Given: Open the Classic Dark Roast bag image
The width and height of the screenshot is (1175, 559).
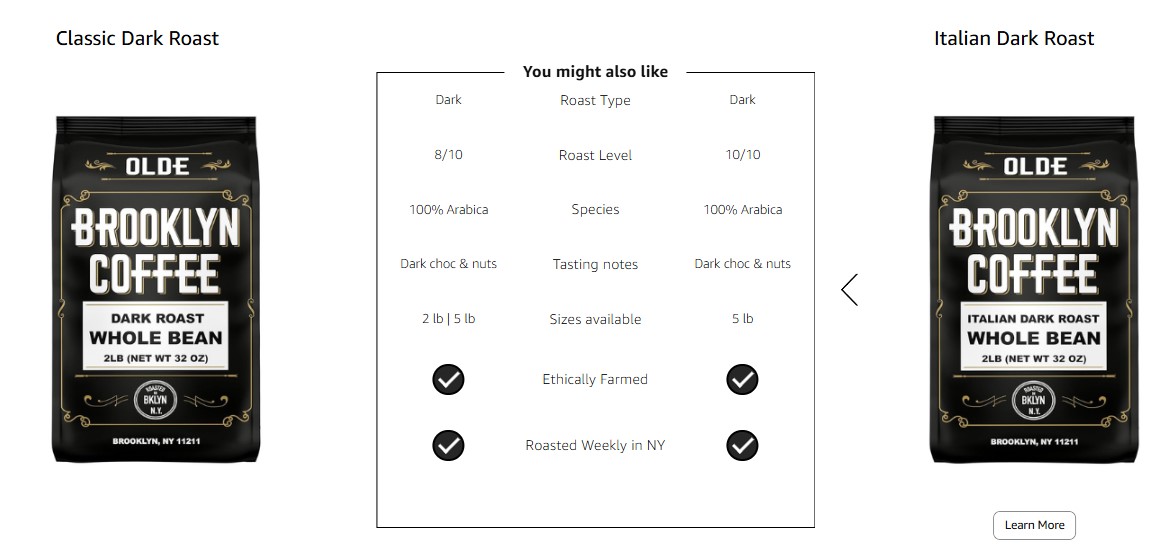Looking at the screenshot, I should click(156, 289).
